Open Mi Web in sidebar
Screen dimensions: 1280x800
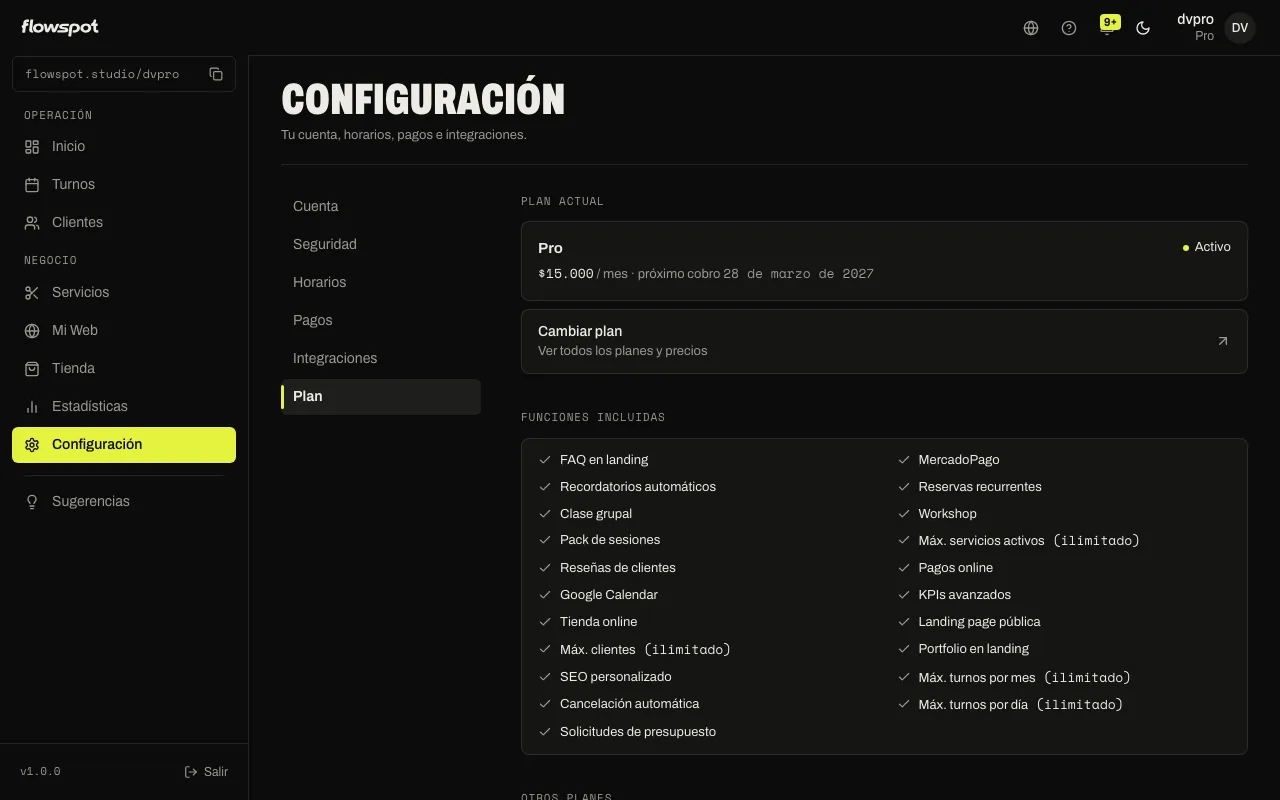coord(124,330)
